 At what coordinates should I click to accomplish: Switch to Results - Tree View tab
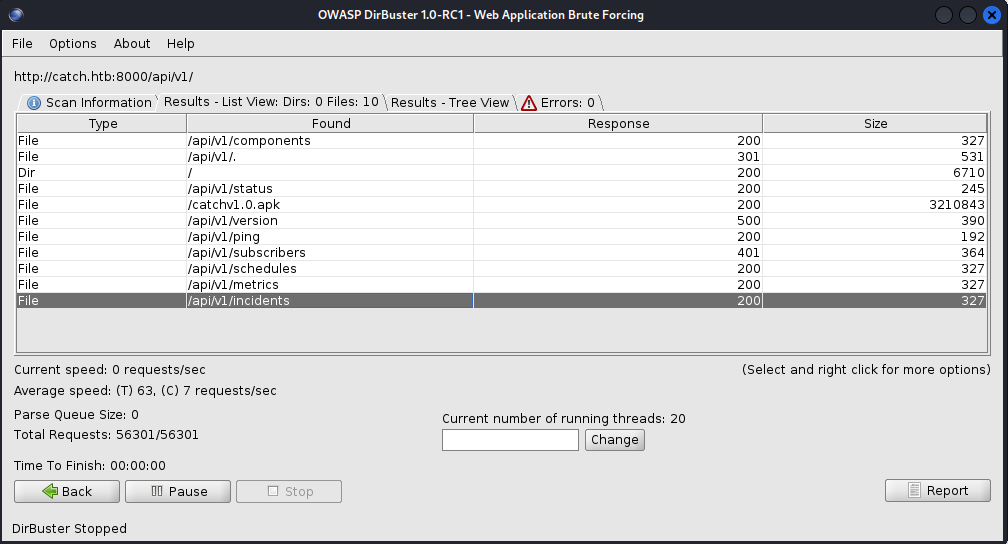[x=450, y=103]
